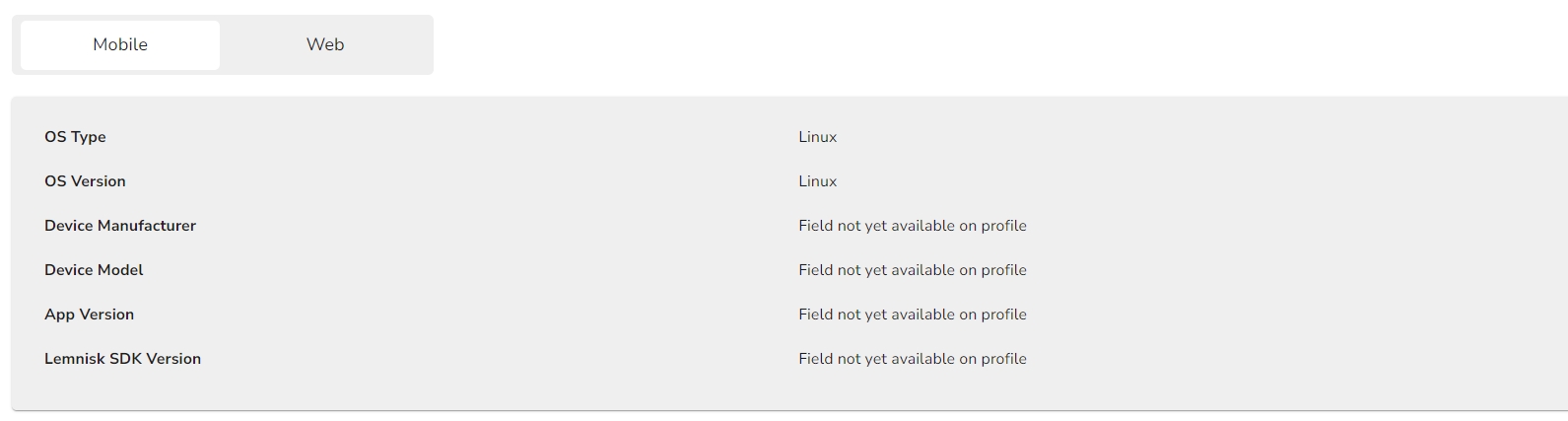This screenshot has height=421, width=1568.
Task: Click the Device Model label
Action: [x=94, y=270]
